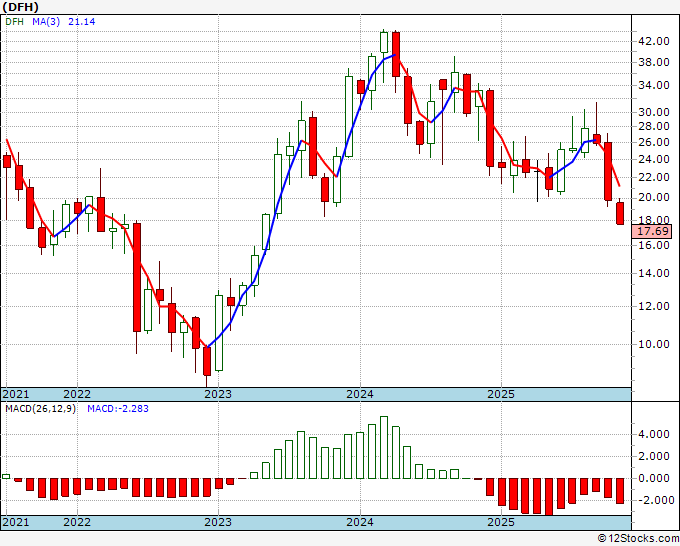This screenshot has width=680, height=546.
Task: Click the 4.000 MACD axis label
Action: pos(654,434)
